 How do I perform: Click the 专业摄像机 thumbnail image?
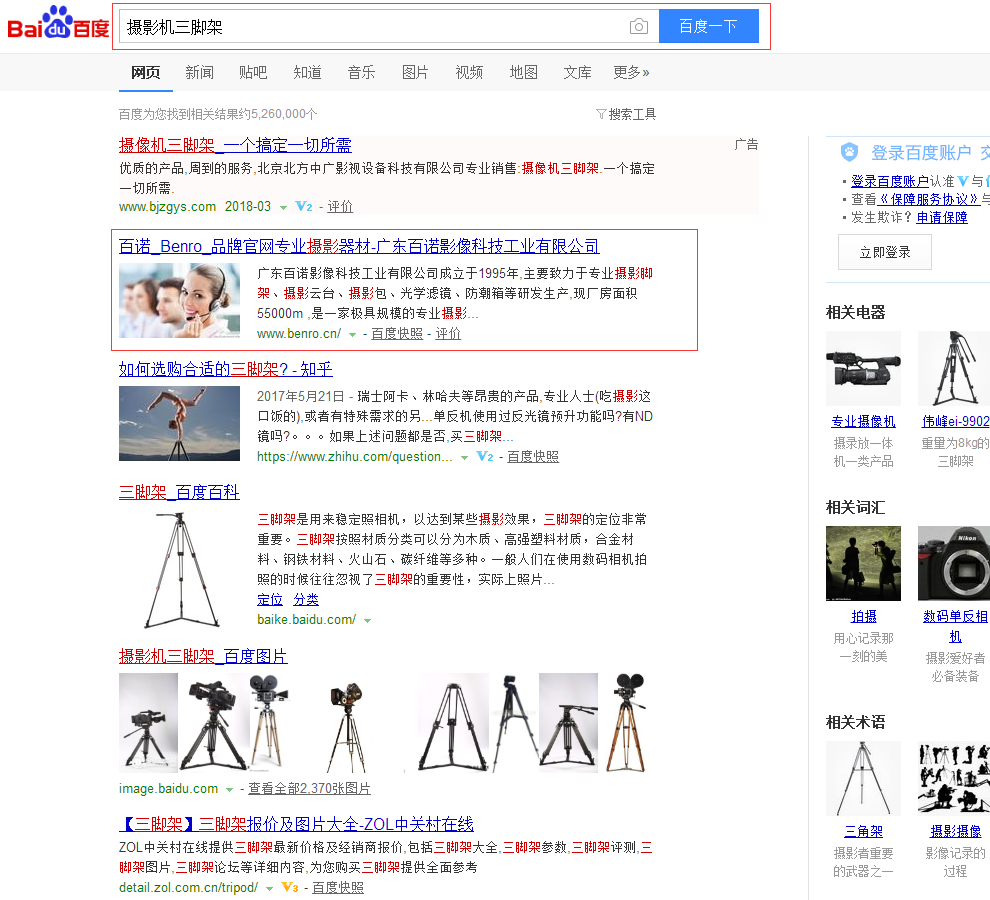click(x=863, y=368)
